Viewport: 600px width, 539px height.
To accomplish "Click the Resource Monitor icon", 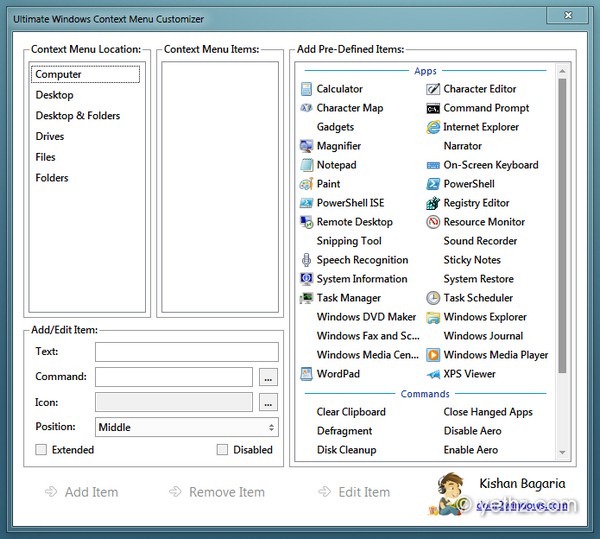I will tap(433, 222).
